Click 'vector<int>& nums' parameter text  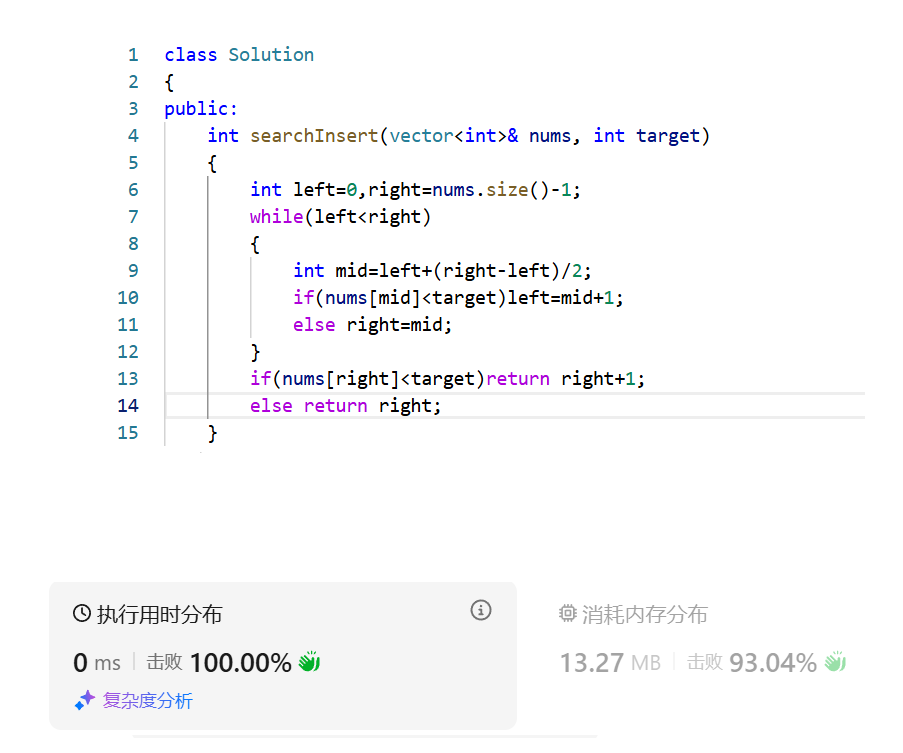point(480,136)
